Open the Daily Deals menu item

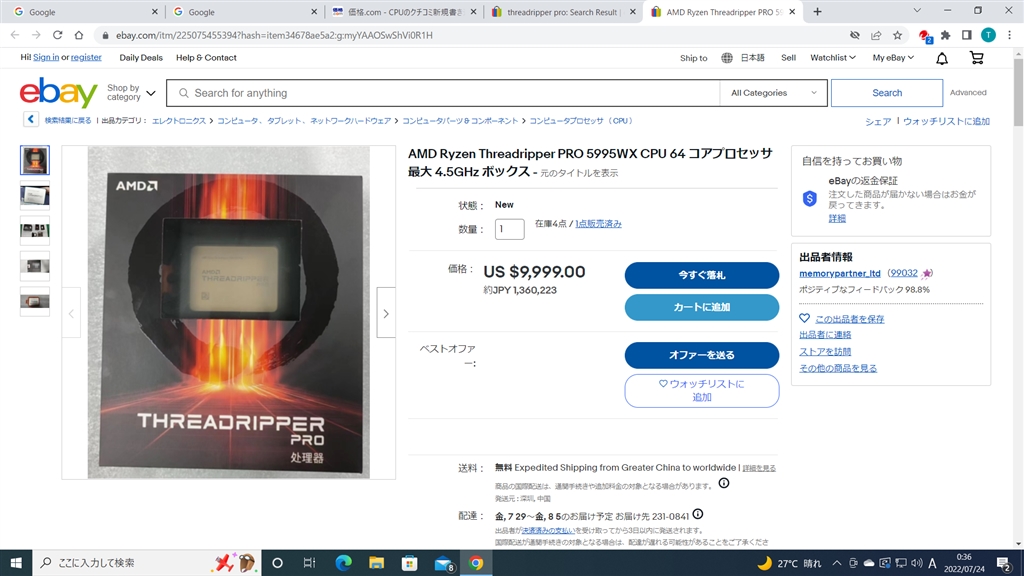141,57
